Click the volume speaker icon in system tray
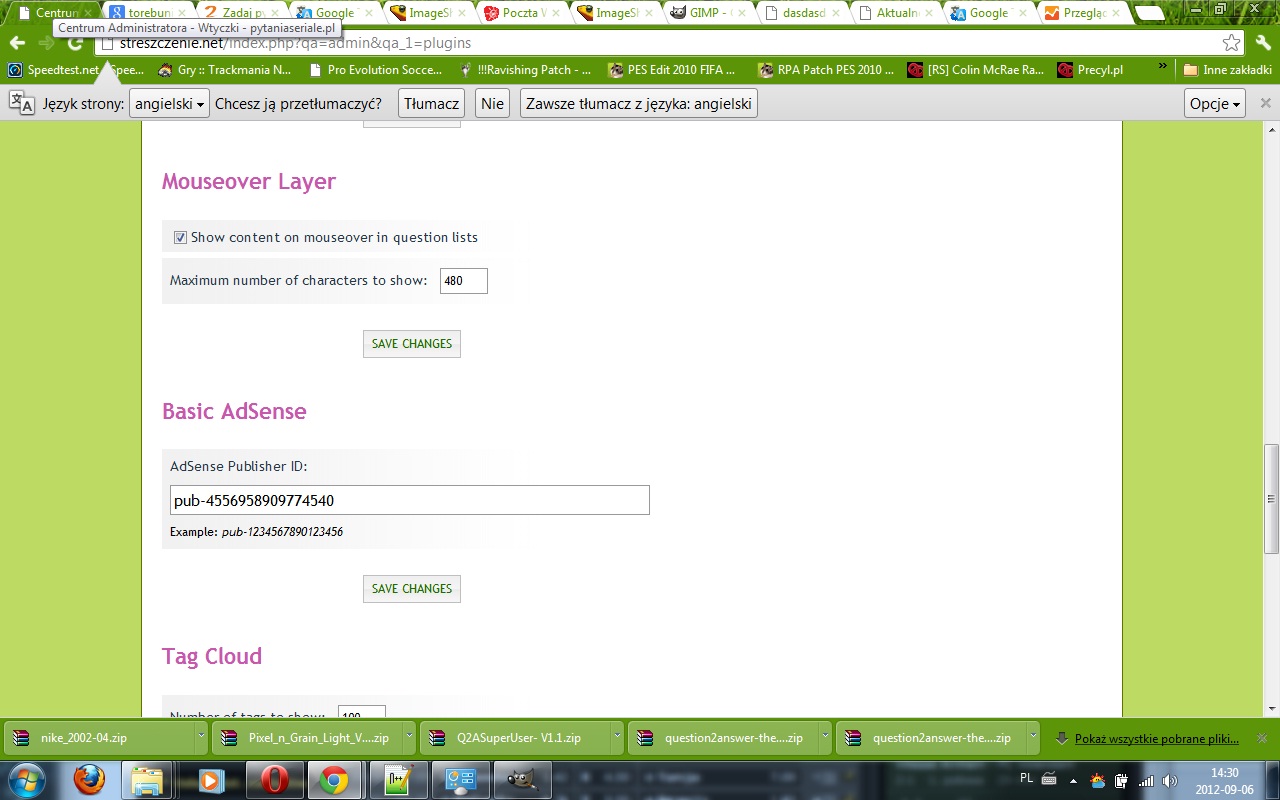The image size is (1280, 800). pos(1169,780)
